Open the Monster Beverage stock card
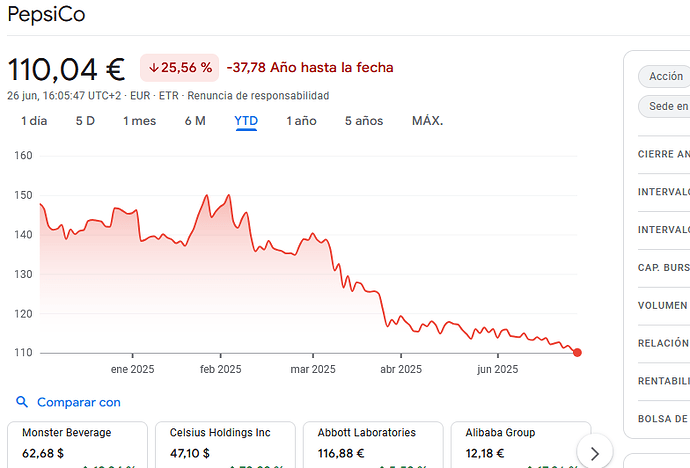 (77, 444)
